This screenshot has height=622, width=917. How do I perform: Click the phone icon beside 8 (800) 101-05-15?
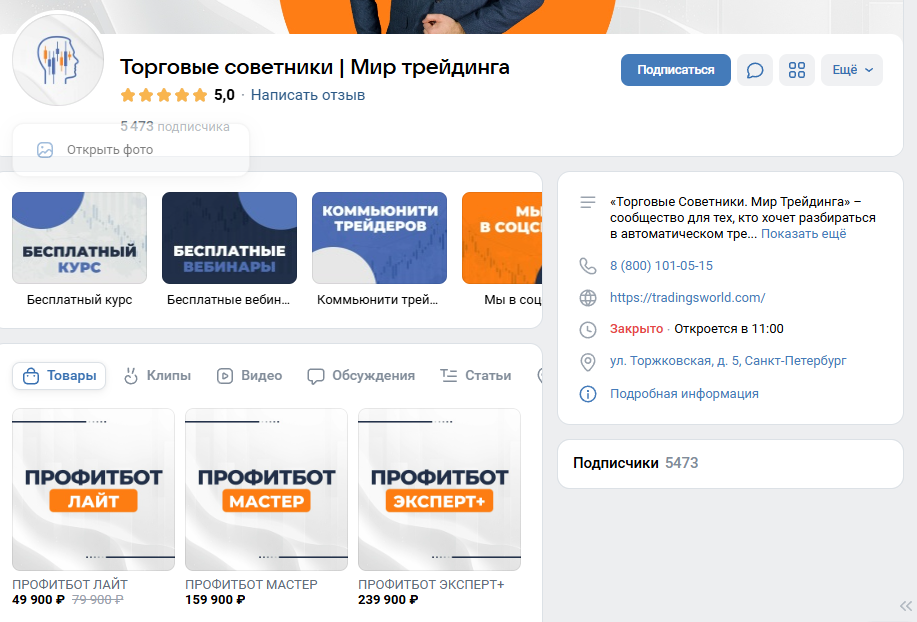(x=588, y=266)
